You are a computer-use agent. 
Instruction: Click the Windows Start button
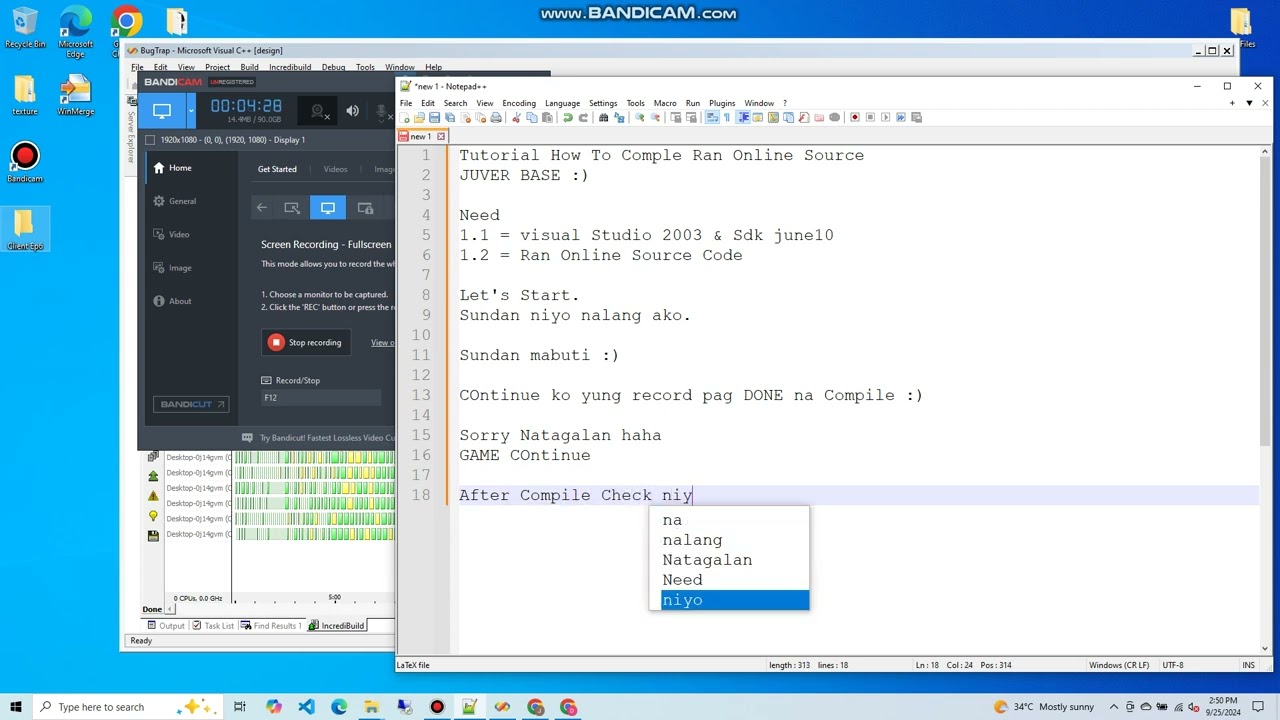(16, 707)
